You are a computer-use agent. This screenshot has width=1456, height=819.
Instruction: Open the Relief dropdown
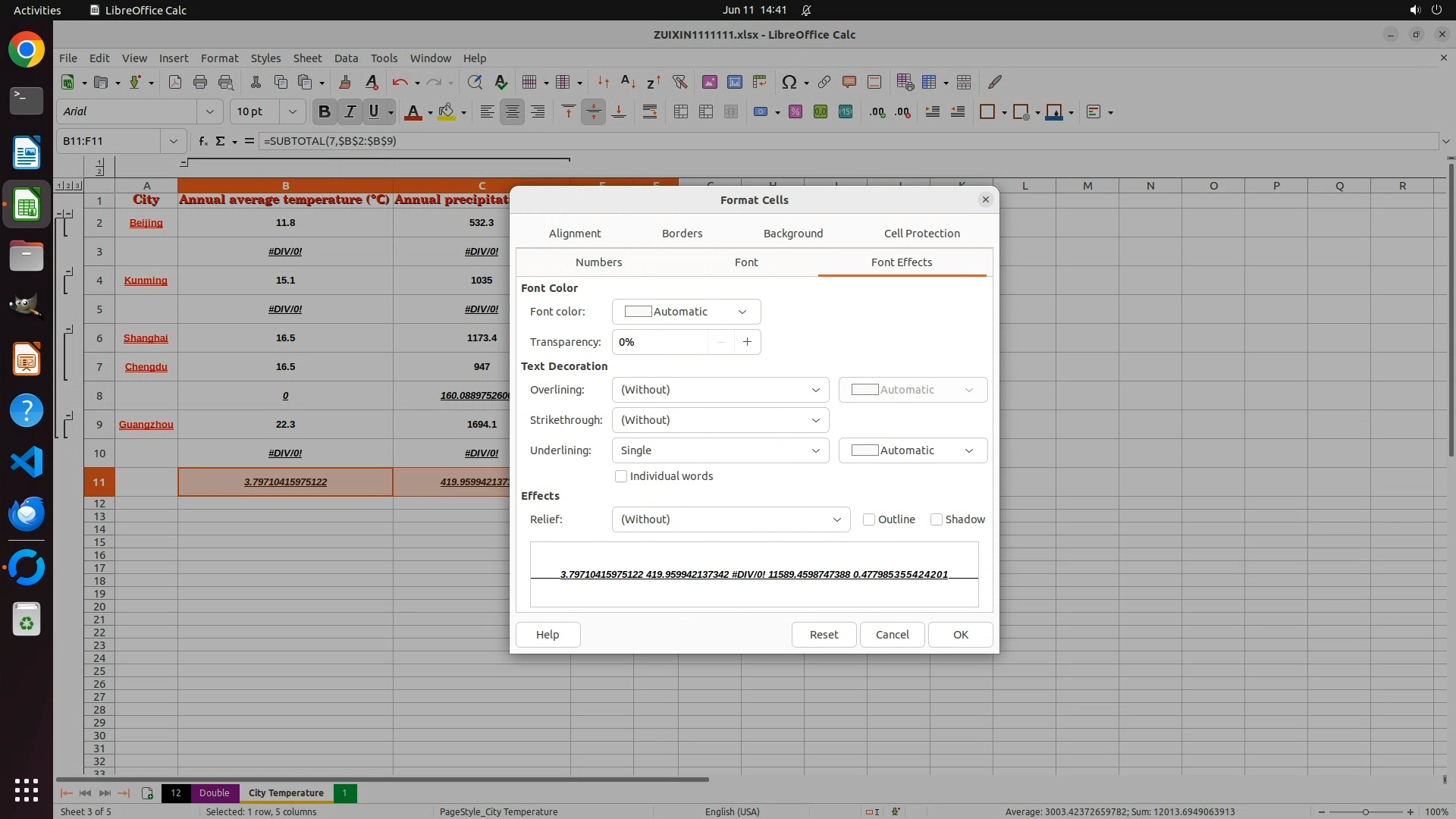pos(730,519)
